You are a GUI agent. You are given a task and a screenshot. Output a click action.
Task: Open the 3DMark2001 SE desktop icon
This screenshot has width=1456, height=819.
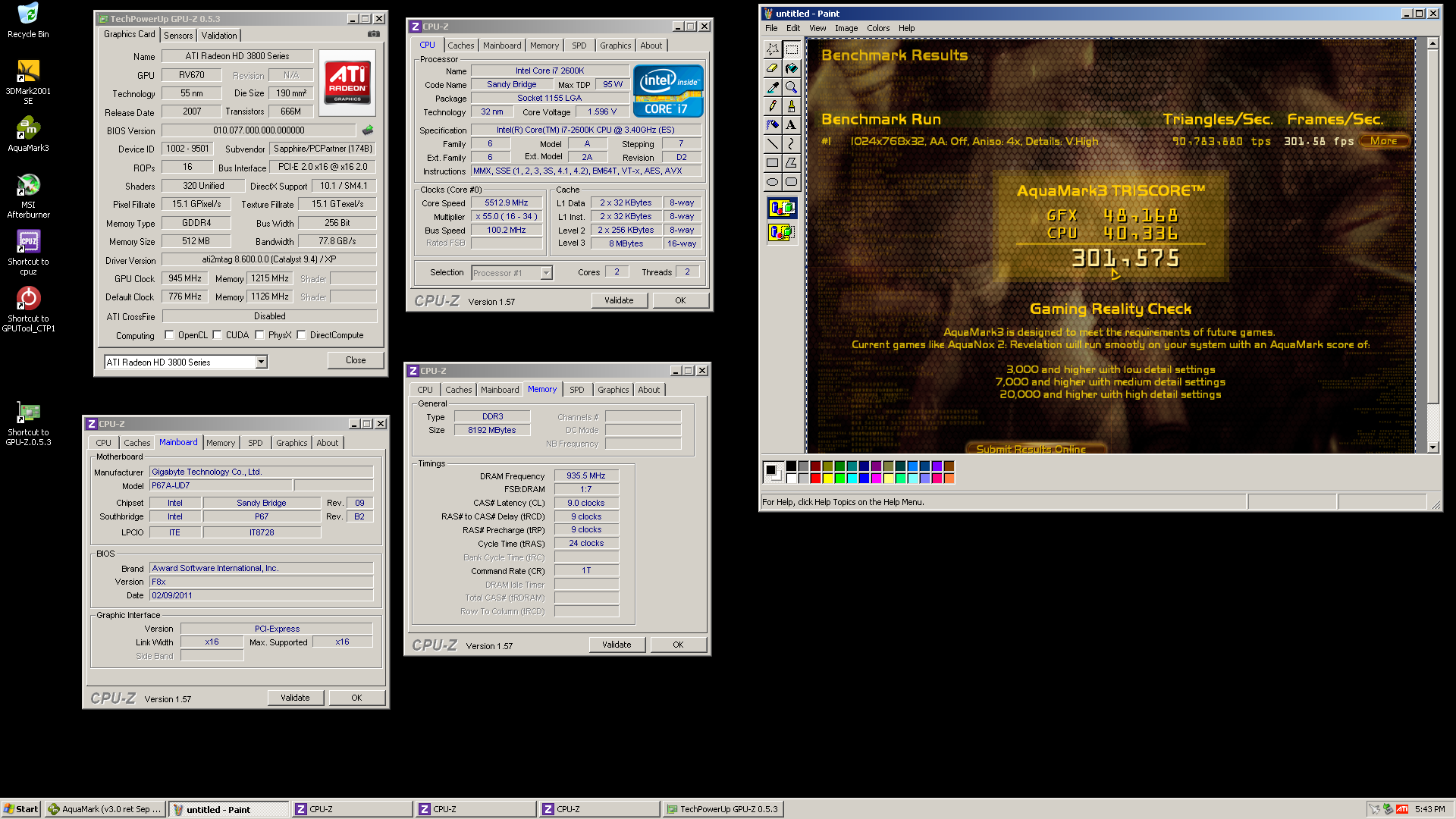click(x=28, y=82)
